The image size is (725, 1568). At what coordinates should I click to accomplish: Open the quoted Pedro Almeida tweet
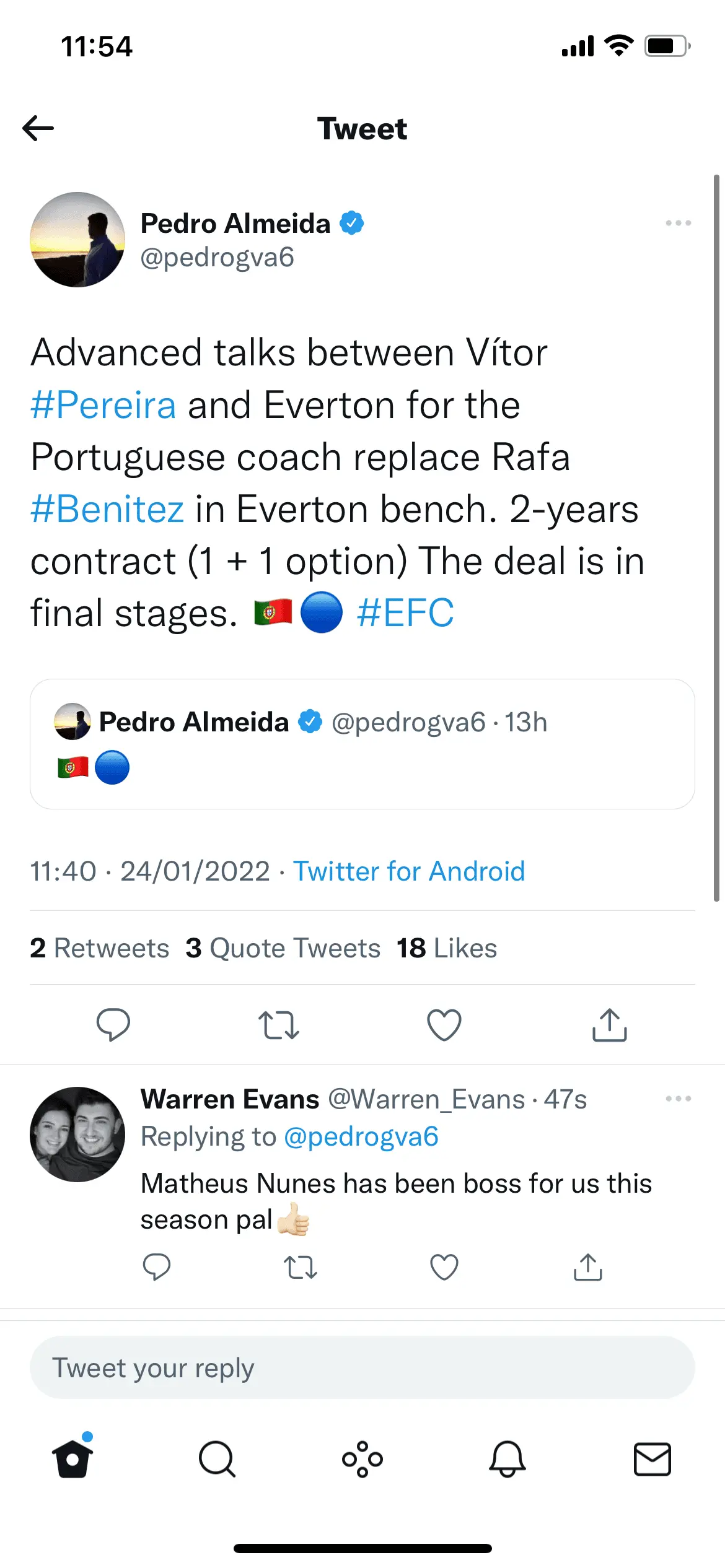(x=362, y=744)
